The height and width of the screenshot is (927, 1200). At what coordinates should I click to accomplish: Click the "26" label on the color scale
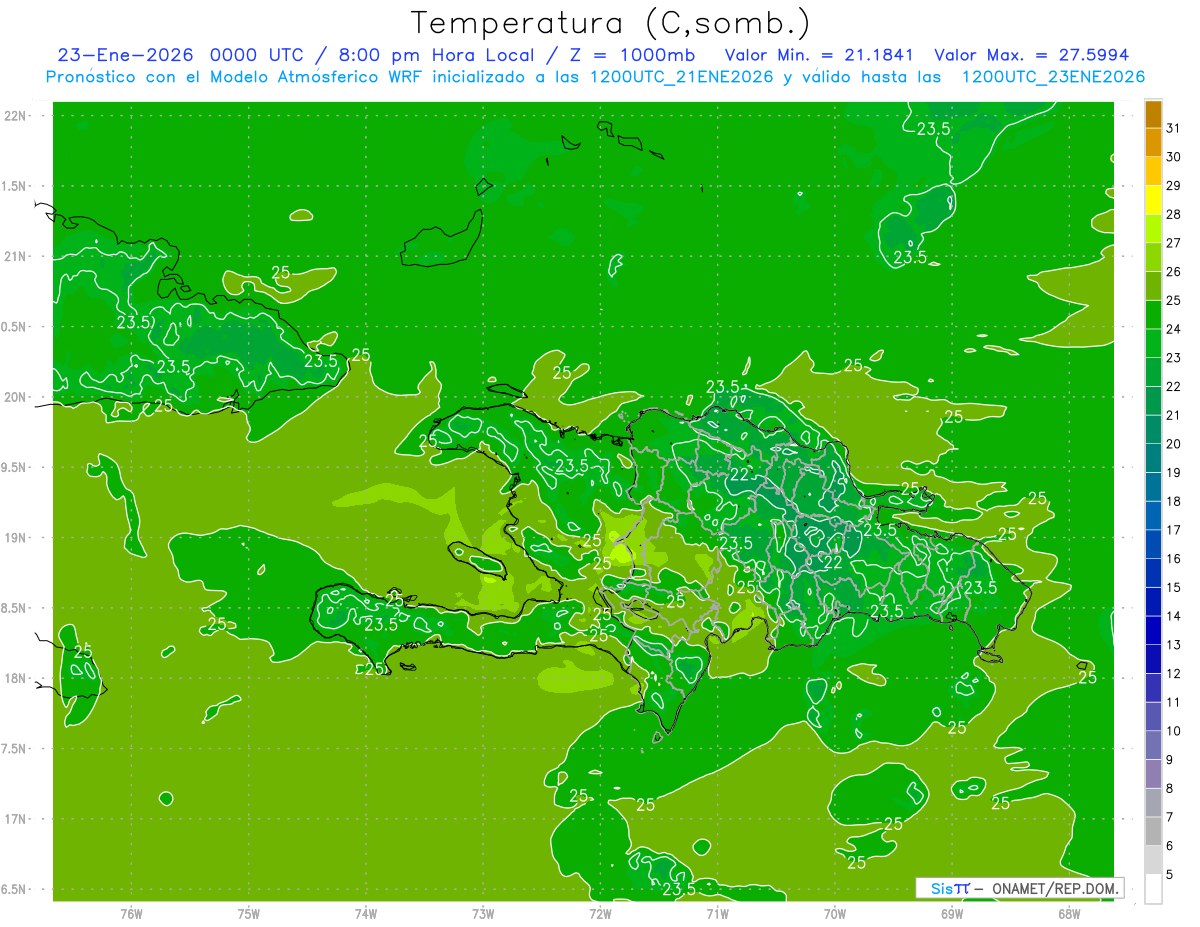(1173, 271)
